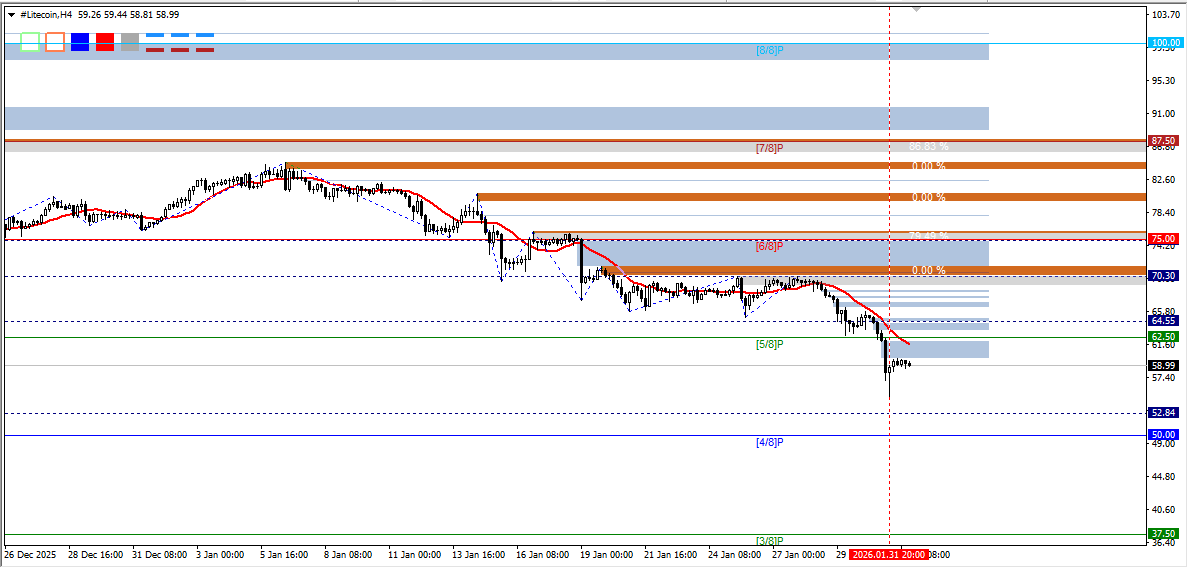Screen dimensions: 1187x567
Task: Click the 8 Jan 08:00 time label
Action: coord(350,554)
